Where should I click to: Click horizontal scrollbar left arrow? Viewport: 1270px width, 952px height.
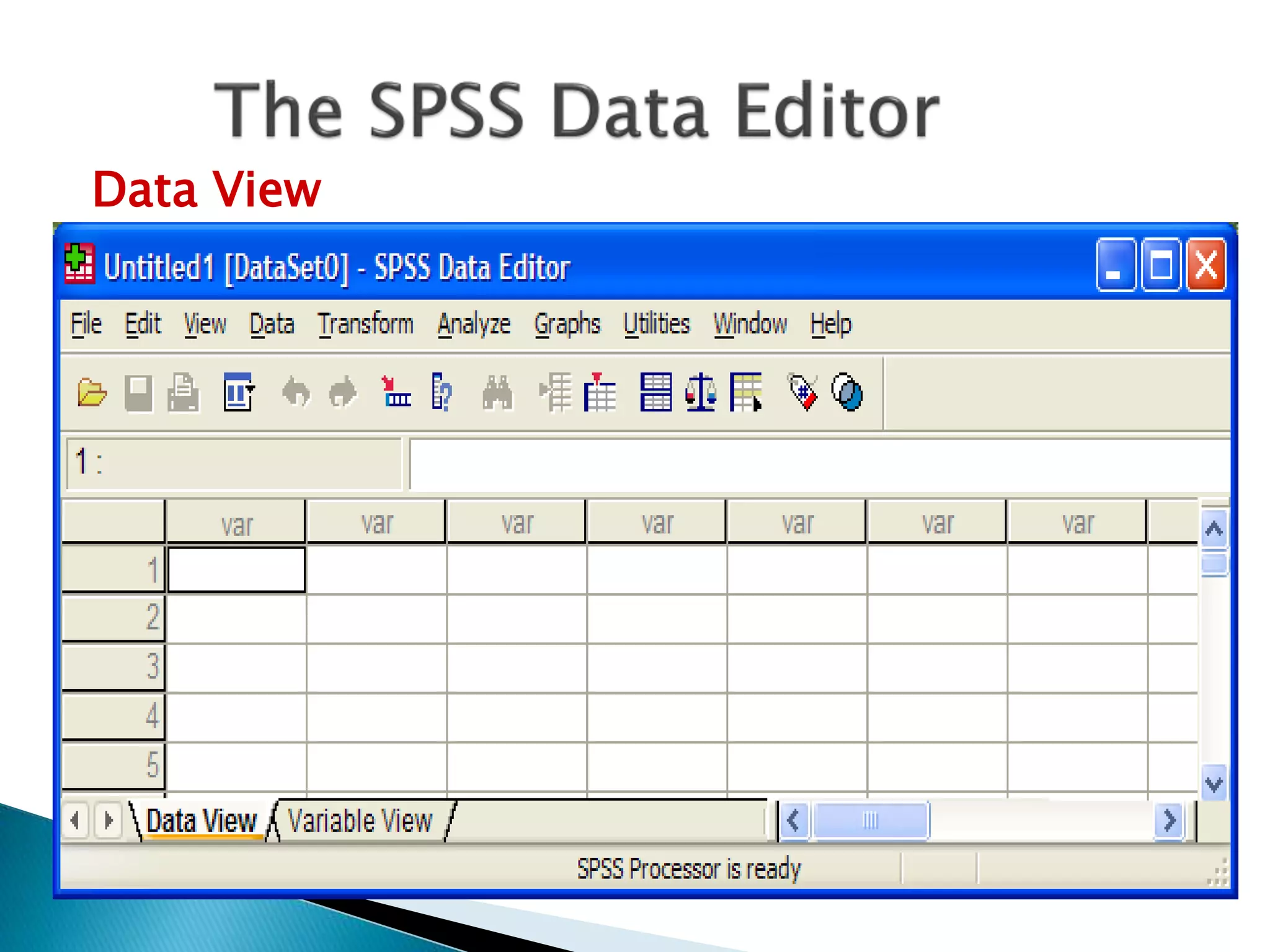click(794, 821)
